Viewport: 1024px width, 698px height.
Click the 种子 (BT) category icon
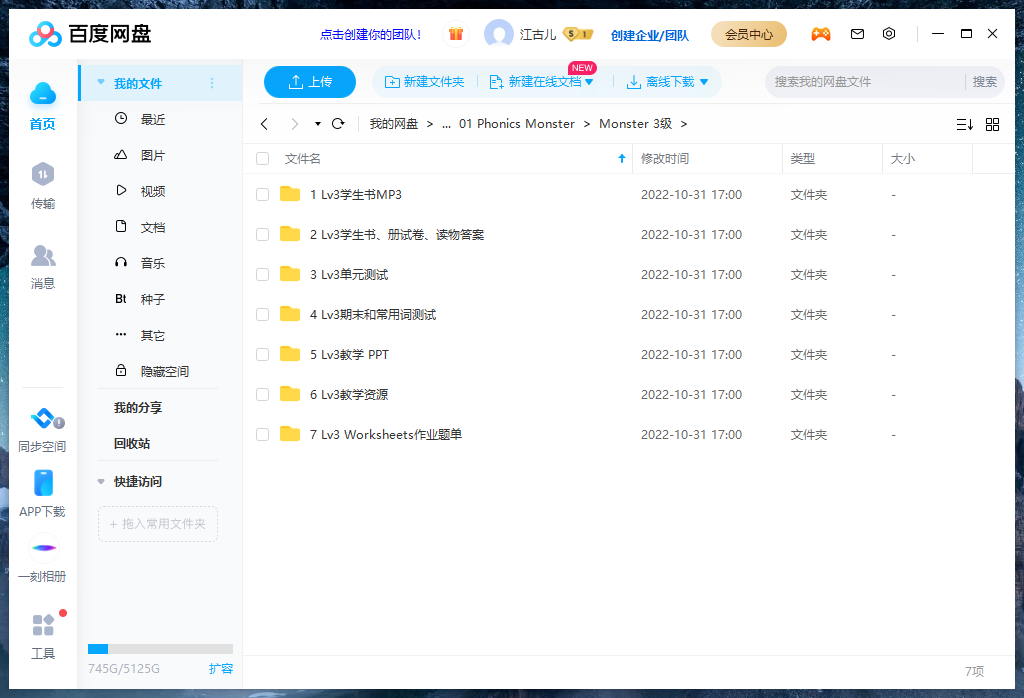click(x=120, y=299)
